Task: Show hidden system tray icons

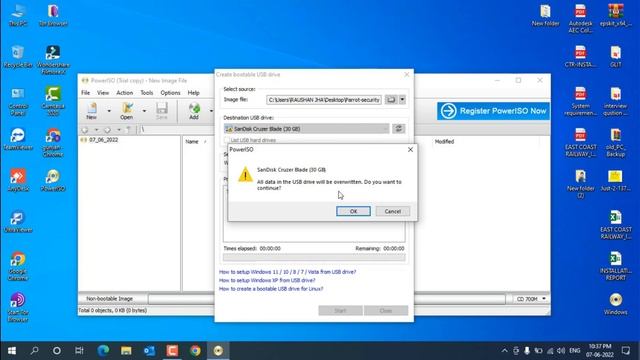Action: pyautogui.click(x=504, y=351)
